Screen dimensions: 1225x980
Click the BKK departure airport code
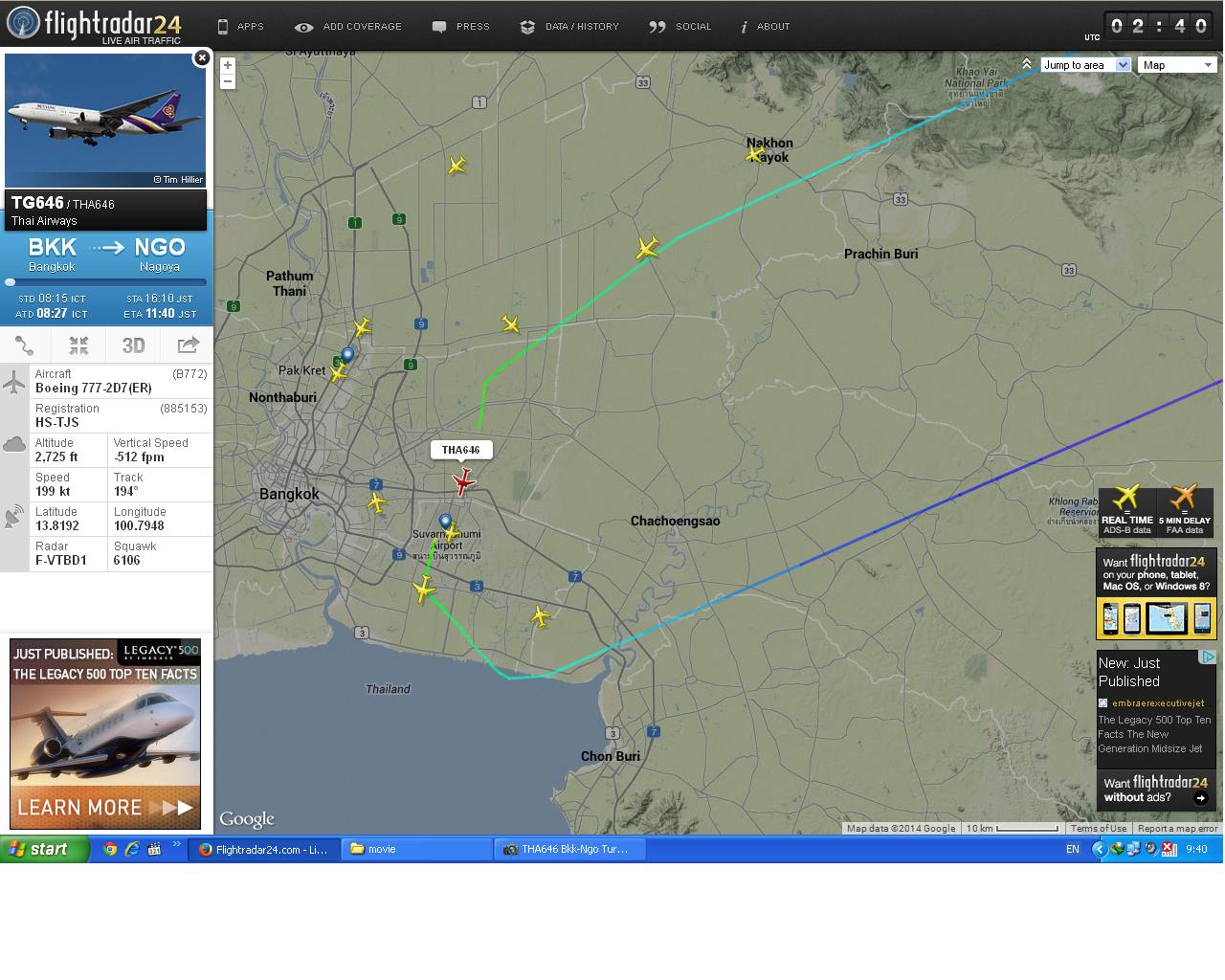tap(53, 247)
